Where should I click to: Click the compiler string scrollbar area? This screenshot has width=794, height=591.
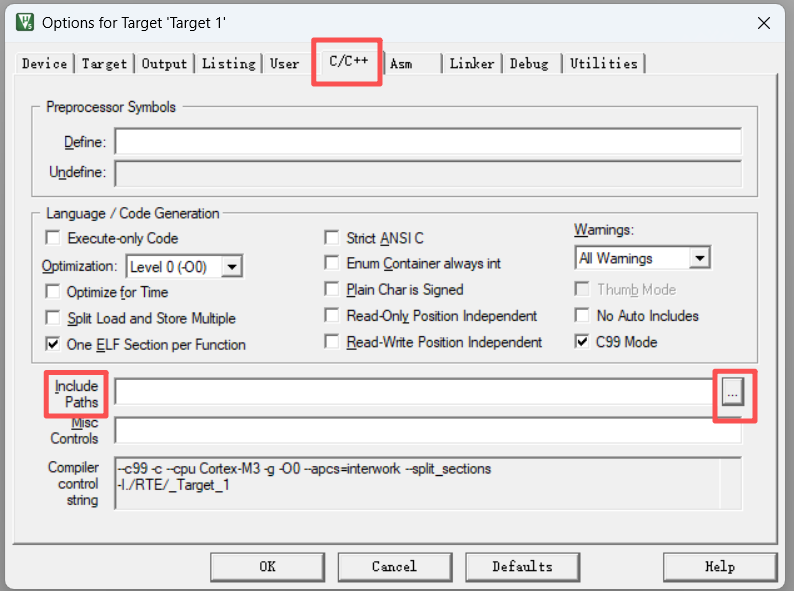tap(730, 484)
